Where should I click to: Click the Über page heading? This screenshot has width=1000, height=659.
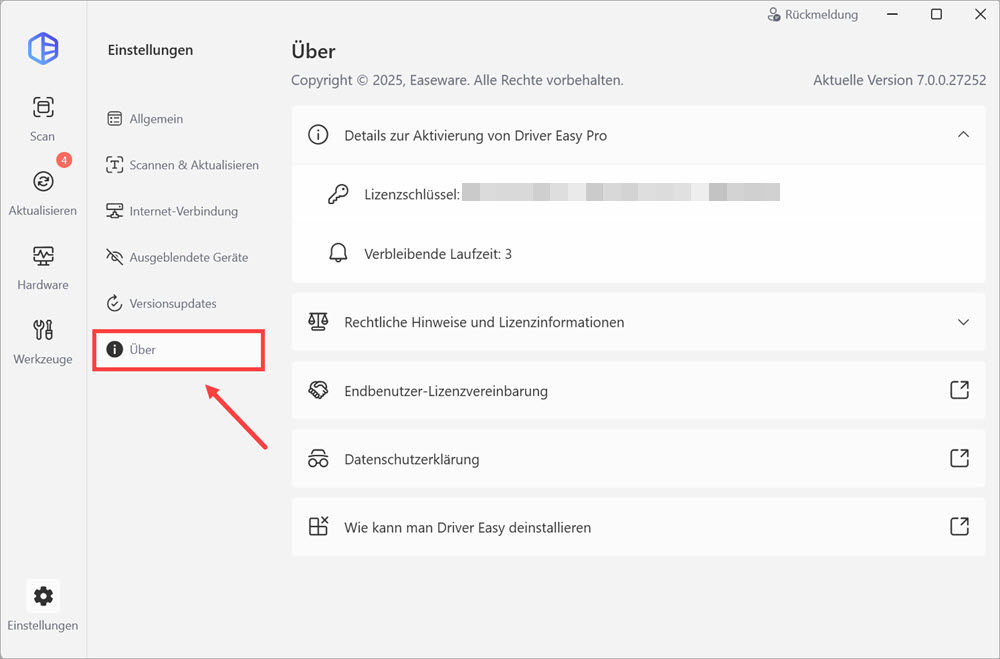pyautogui.click(x=313, y=50)
